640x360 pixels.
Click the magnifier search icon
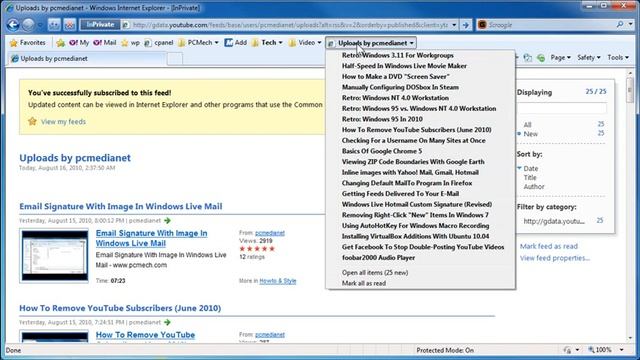coord(620,24)
